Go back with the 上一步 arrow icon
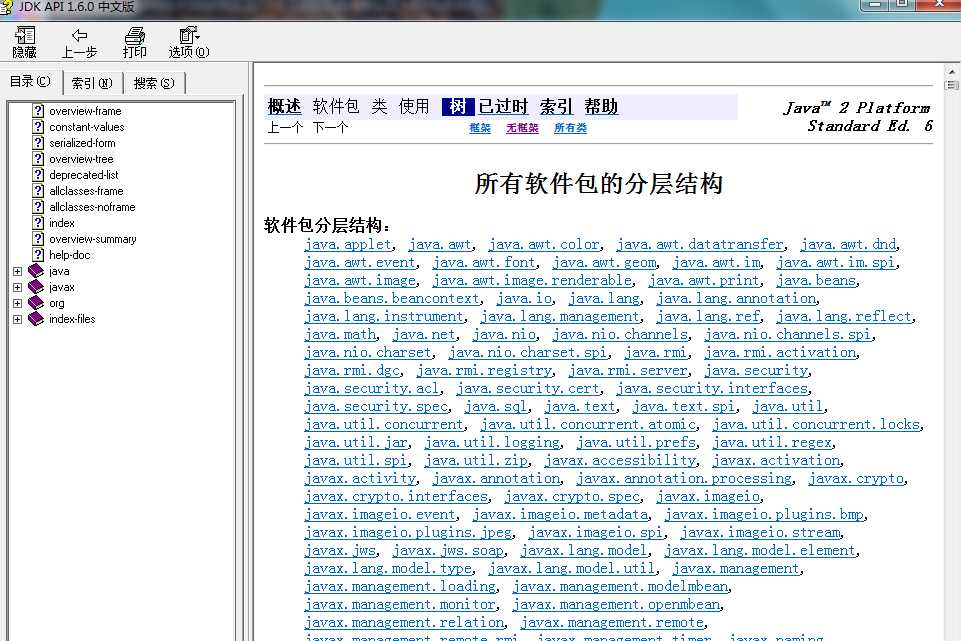Viewport: 961px width, 641px height. [x=79, y=35]
